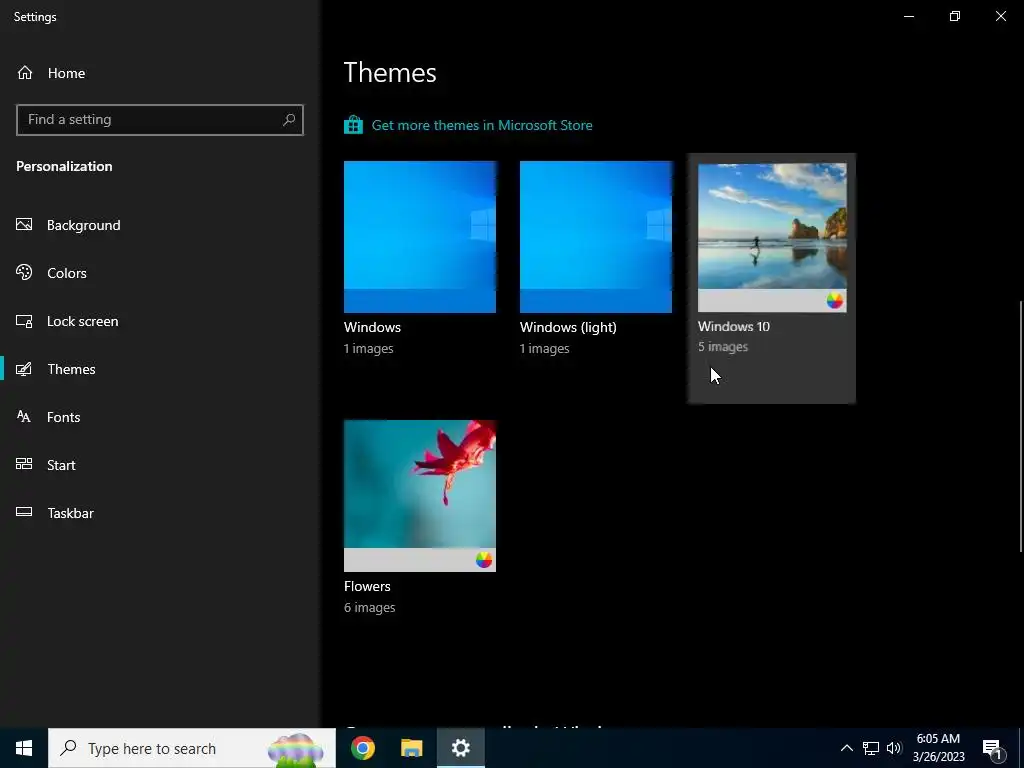Screen dimensions: 1024x768
Task: Apply the Windows 10 theme thumbnail
Action: coord(772,238)
